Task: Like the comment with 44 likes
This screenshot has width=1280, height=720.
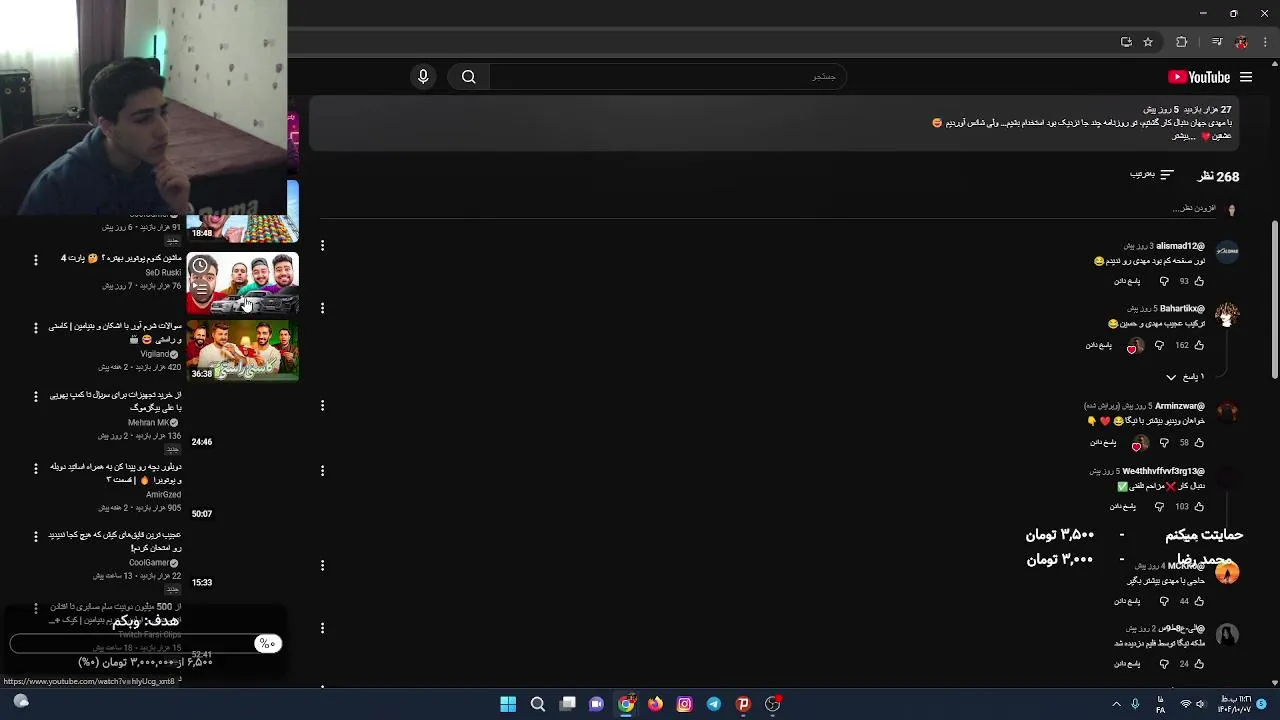Action: 1199,601
